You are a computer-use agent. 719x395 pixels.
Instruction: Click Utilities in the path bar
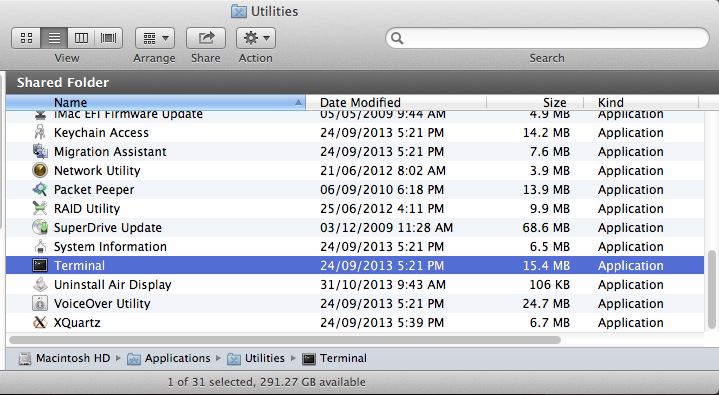click(x=265, y=358)
